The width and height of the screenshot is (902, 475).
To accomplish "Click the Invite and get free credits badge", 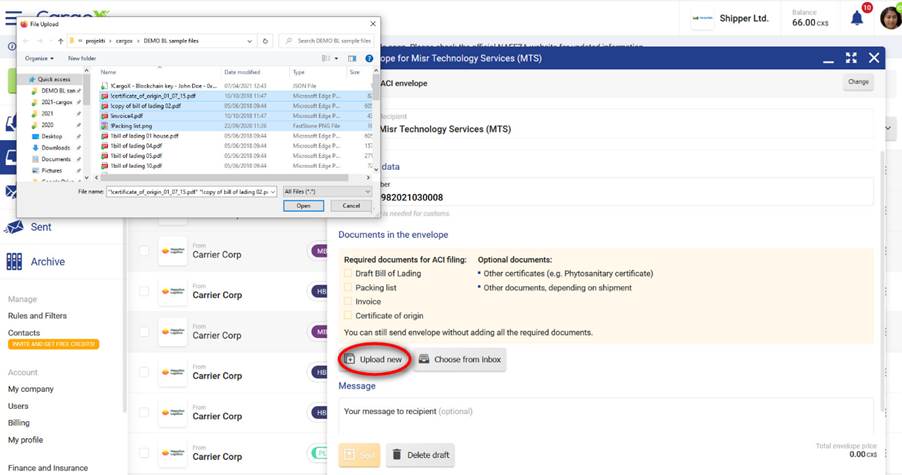I will (53, 344).
